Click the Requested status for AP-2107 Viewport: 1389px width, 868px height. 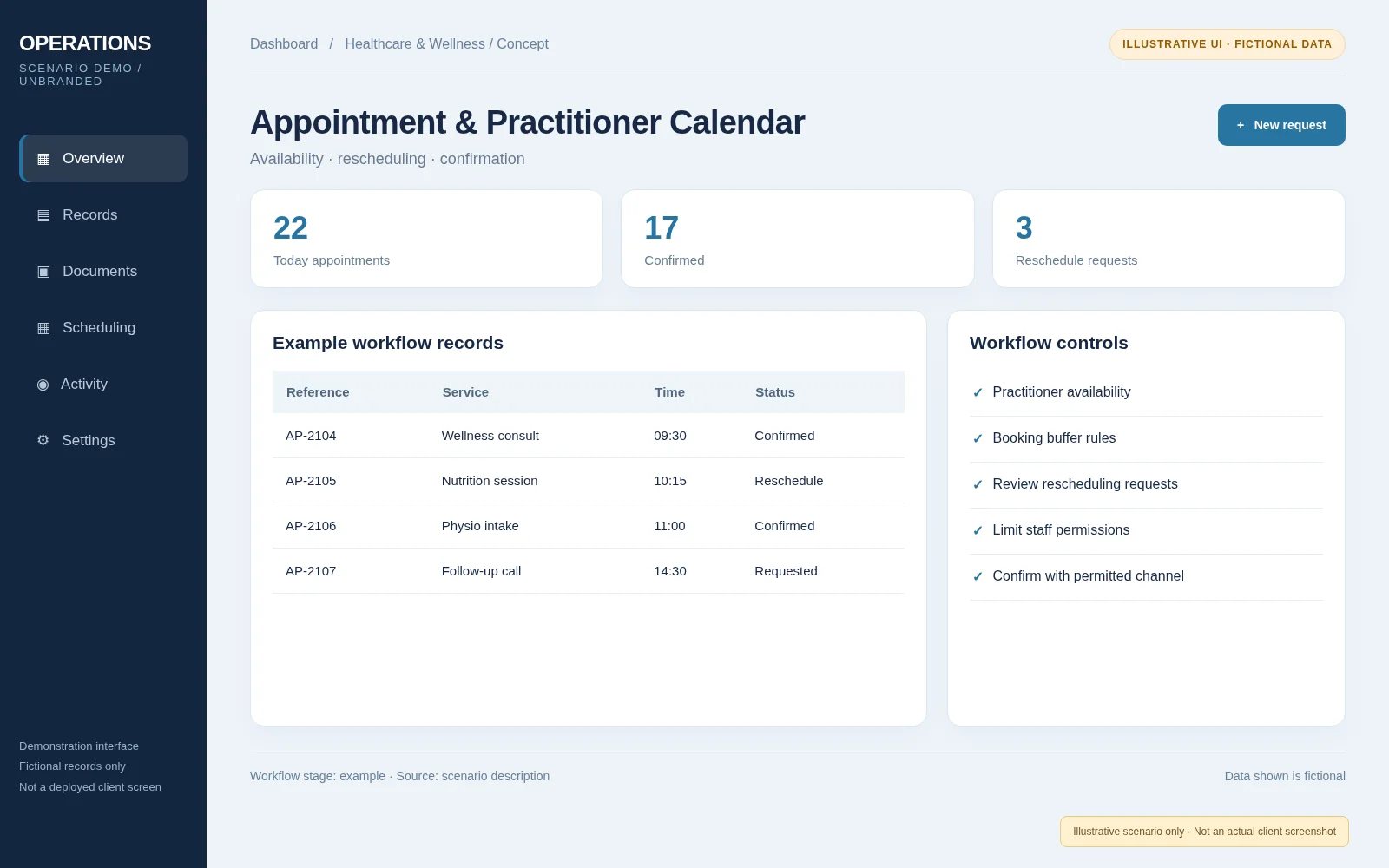[x=786, y=571]
